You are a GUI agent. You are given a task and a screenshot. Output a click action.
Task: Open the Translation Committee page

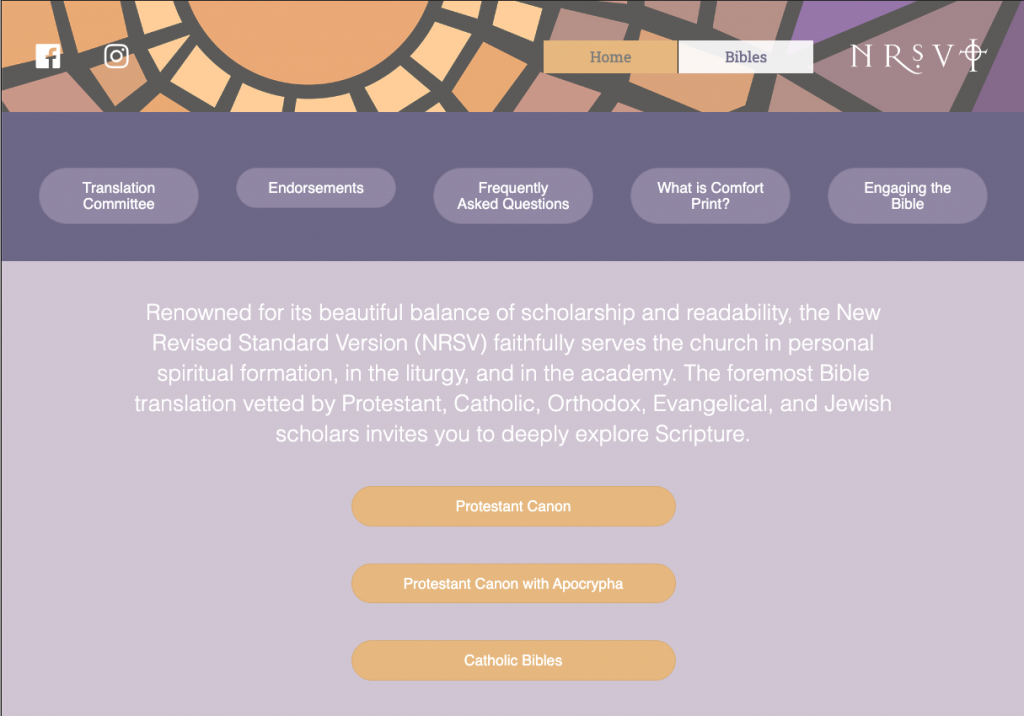(119, 196)
